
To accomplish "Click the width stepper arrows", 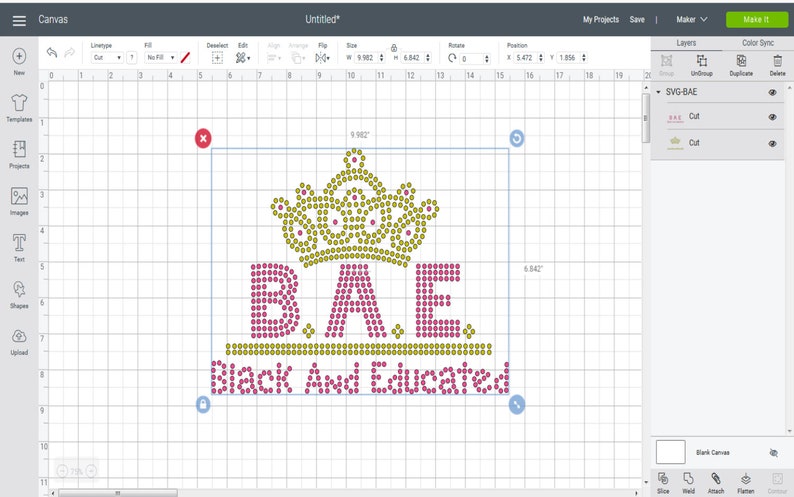I will tap(382, 58).
